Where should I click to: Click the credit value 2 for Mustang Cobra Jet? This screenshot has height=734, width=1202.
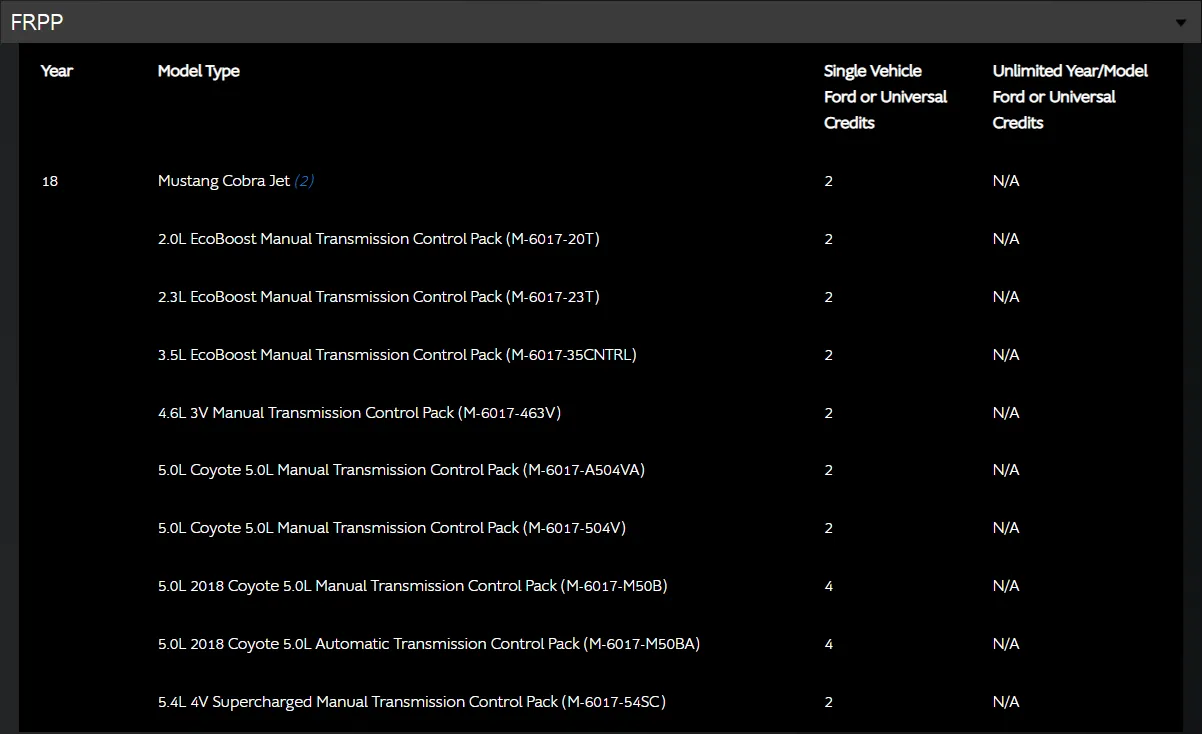coord(829,181)
